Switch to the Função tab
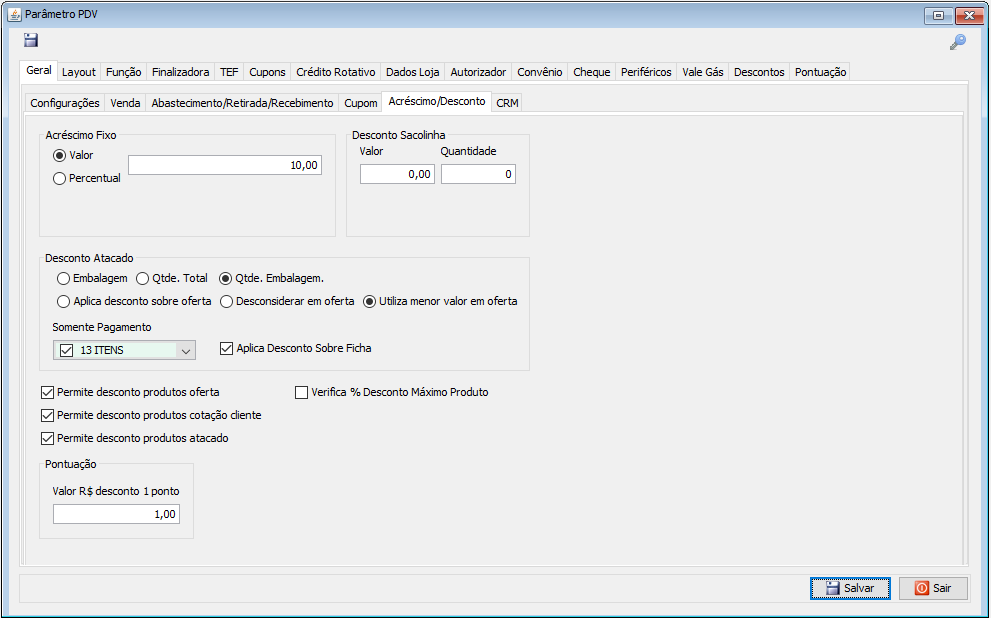 point(124,72)
